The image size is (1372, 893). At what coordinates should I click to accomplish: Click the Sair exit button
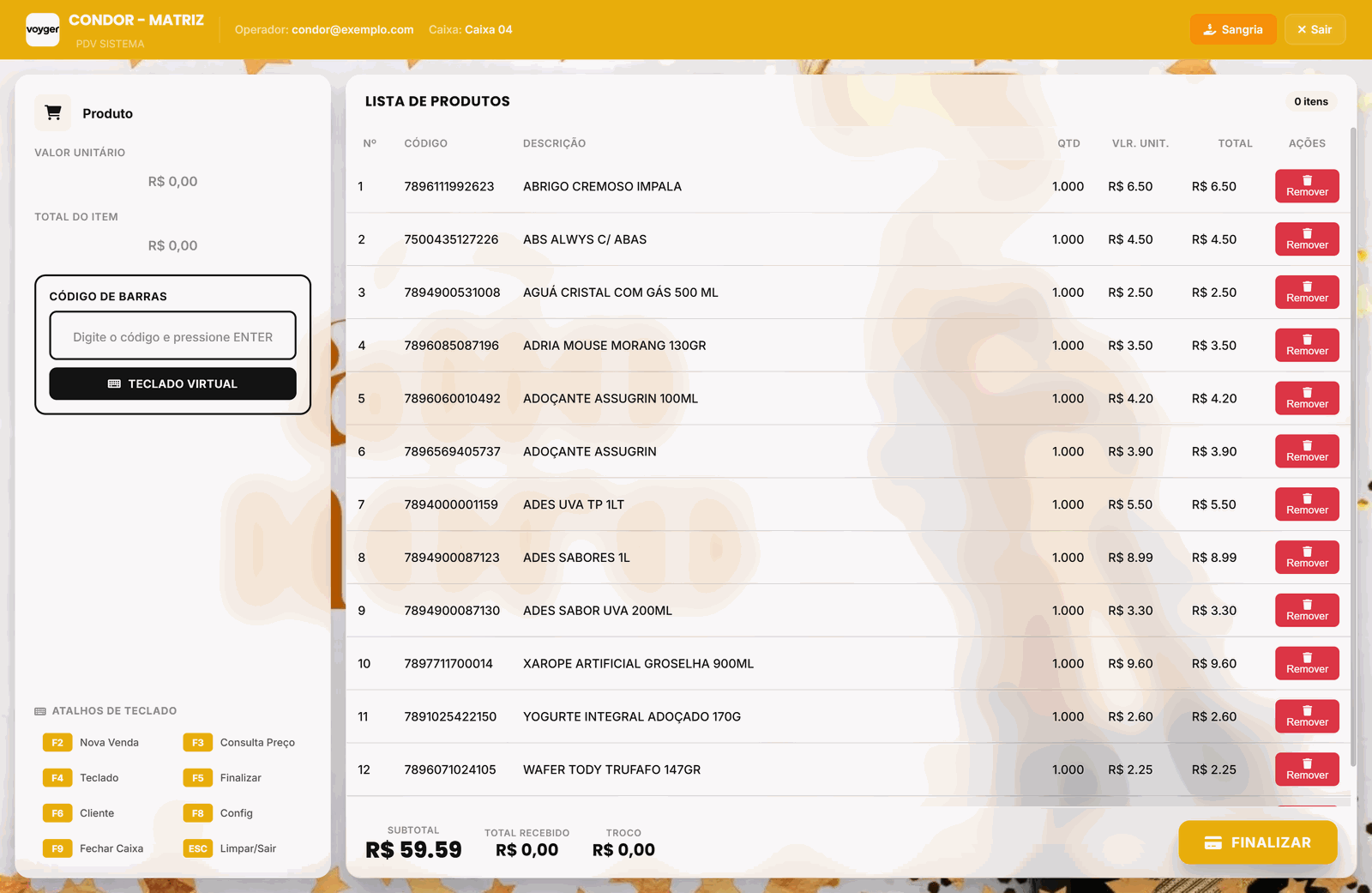tap(1315, 29)
